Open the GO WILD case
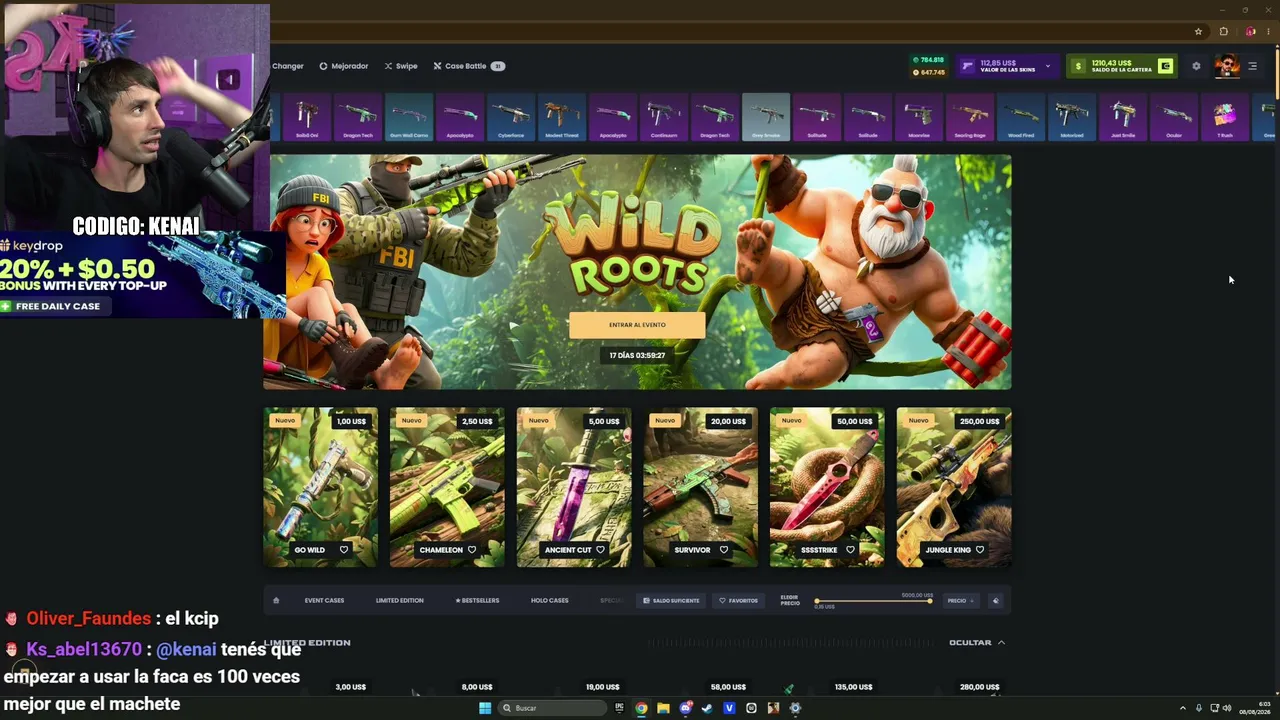This screenshot has width=1280, height=720. pos(320,487)
